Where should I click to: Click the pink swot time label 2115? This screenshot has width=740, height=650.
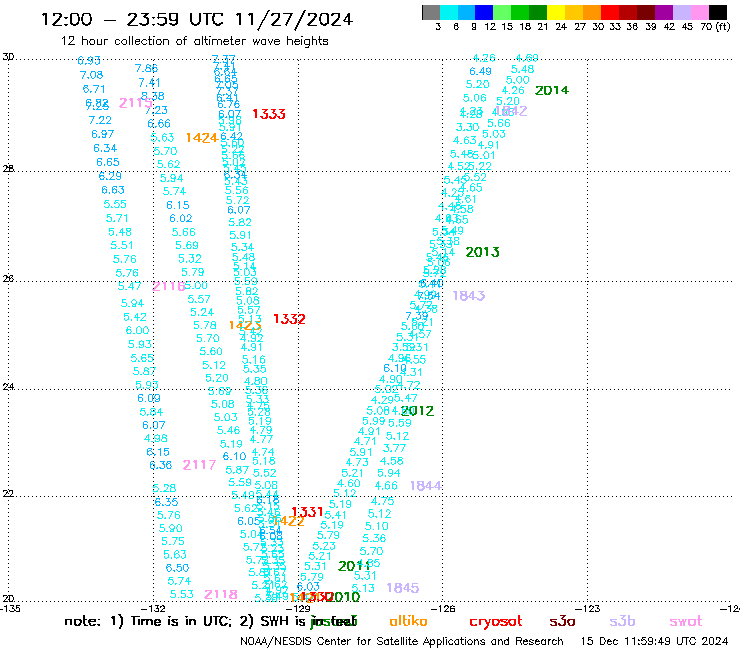(135, 103)
